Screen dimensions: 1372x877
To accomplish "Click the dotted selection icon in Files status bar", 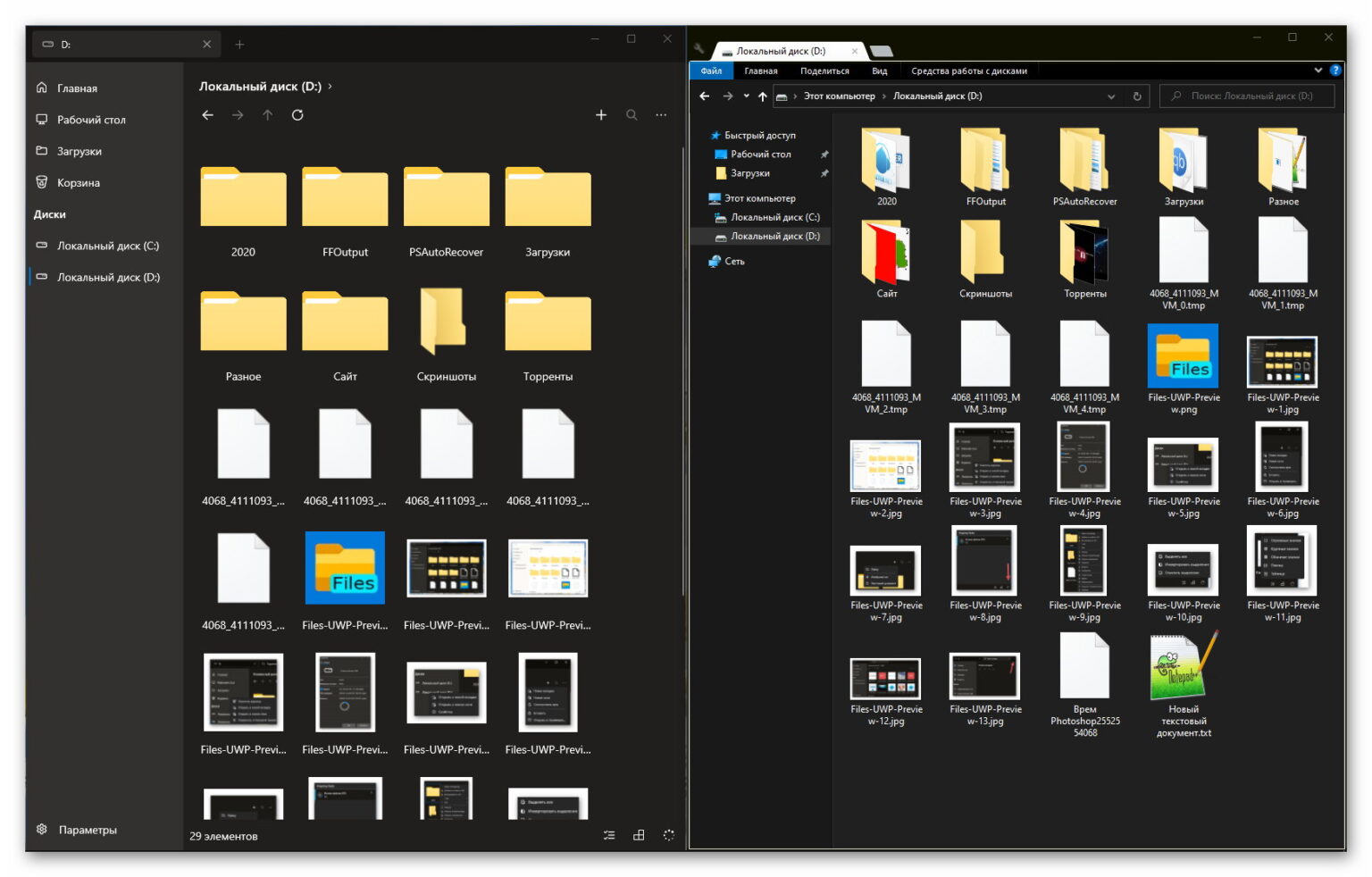I will [669, 836].
